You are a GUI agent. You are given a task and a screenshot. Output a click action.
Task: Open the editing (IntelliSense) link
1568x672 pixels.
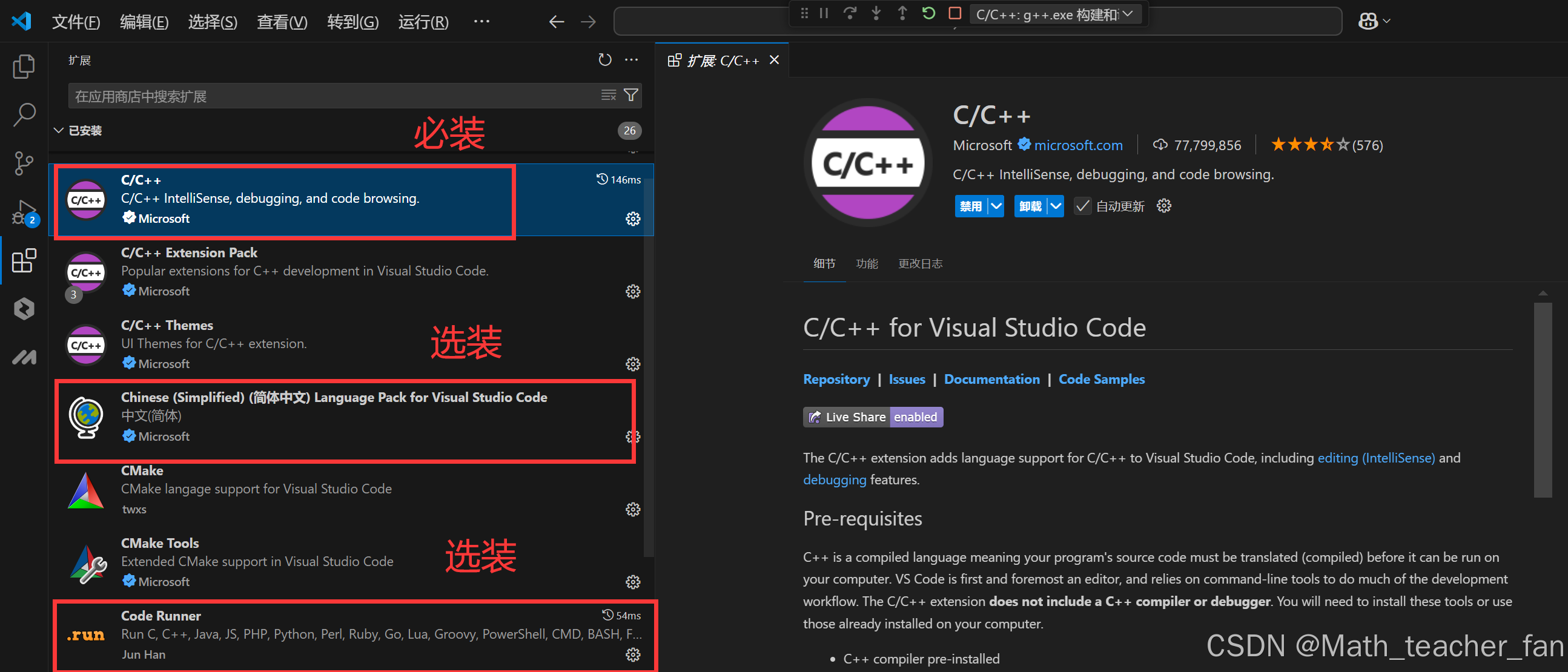click(x=1375, y=458)
